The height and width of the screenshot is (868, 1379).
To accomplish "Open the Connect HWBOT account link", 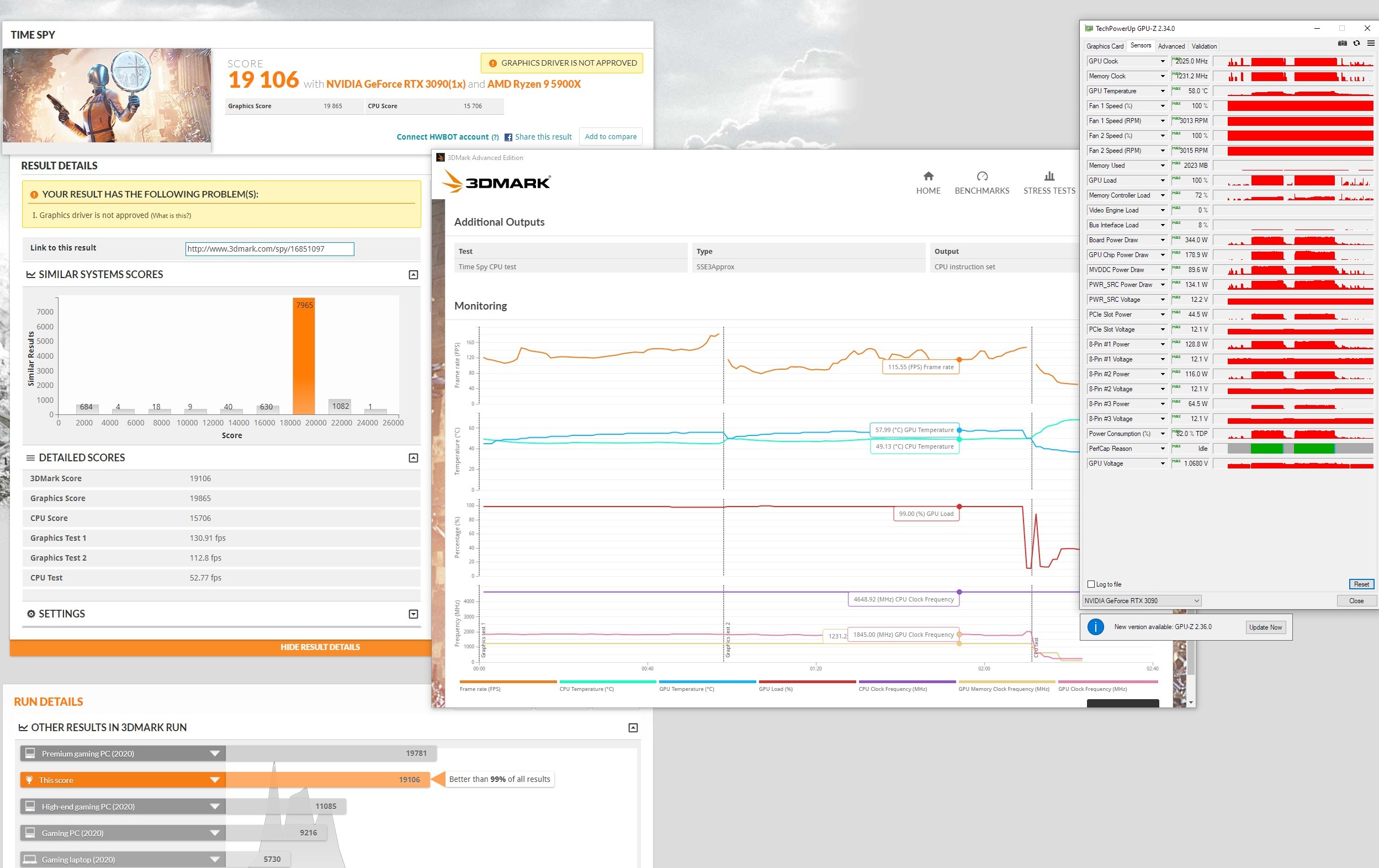I will point(442,137).
